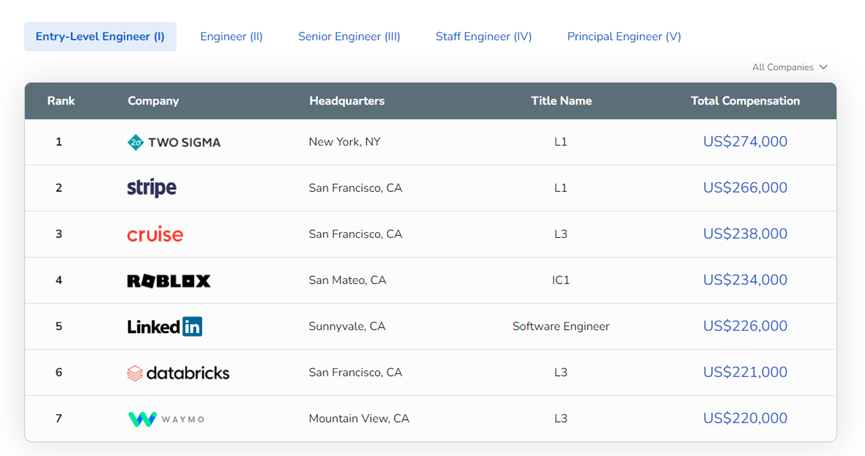
Task: Click Stripe's US$266,000 compensation link
Action: pyautogui.click(x=745, y=188)
